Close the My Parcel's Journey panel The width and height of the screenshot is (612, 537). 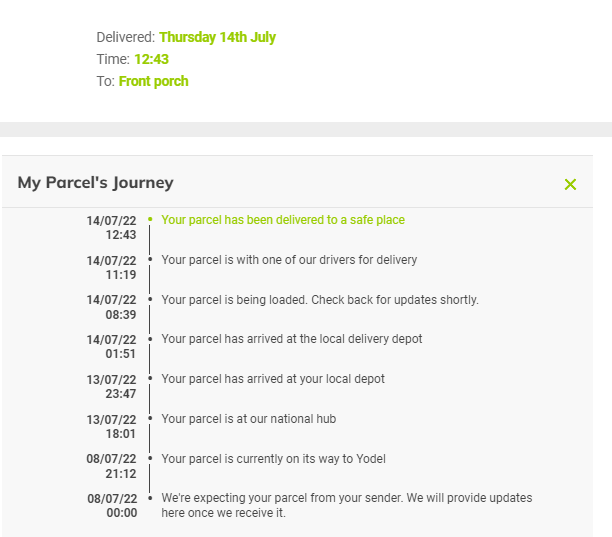click(x=570, y=184)
